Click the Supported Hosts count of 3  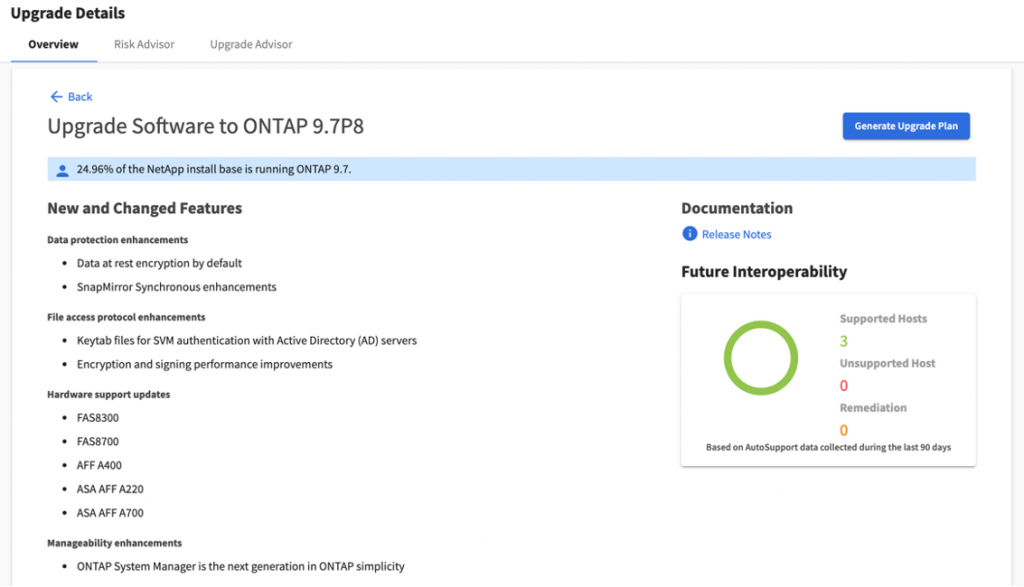tap(844, 341)
